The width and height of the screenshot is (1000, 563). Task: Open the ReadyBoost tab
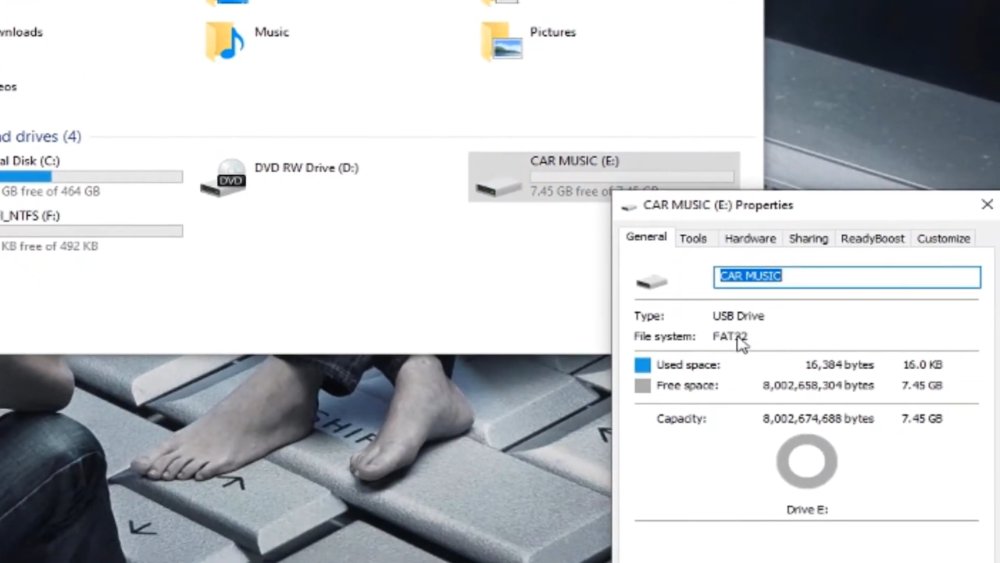point(872,238)
